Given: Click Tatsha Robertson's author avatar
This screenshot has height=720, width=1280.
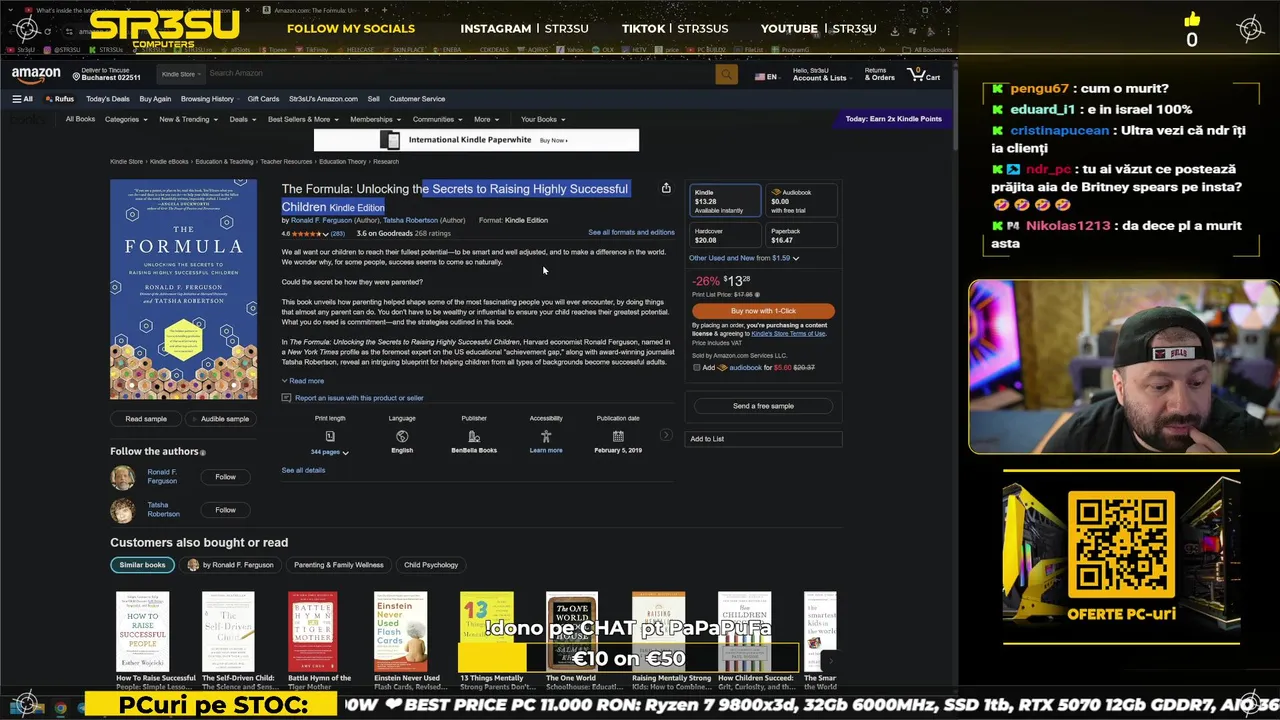Looking at the screenshot, I should click(123, 510).
